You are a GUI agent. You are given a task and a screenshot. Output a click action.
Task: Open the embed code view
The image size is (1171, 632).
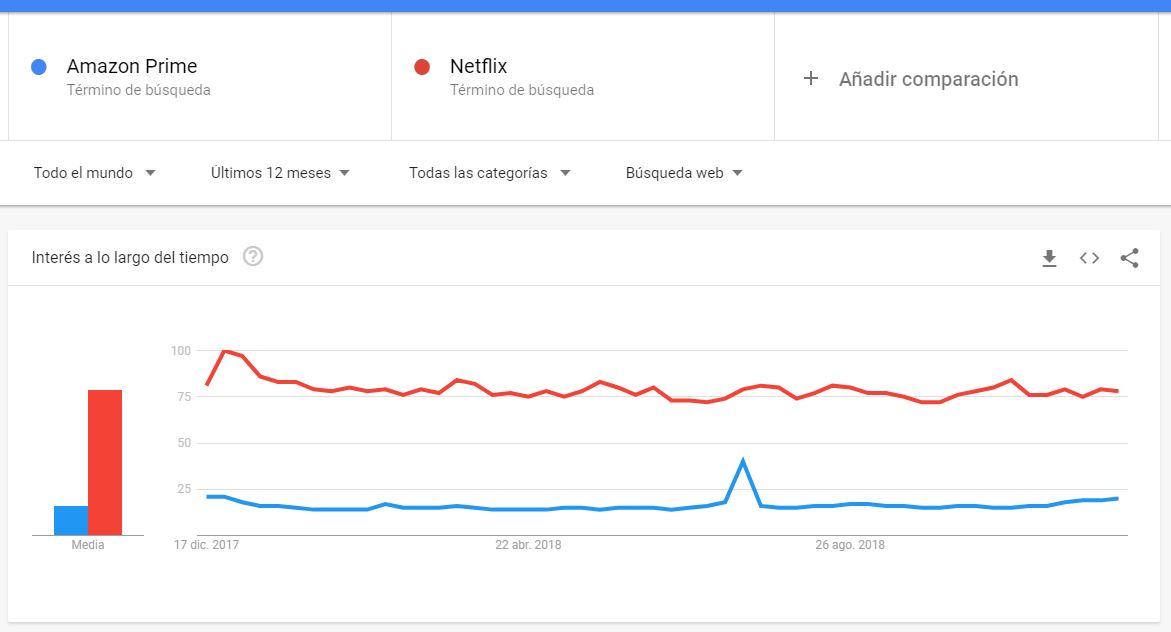(1089, 258)
